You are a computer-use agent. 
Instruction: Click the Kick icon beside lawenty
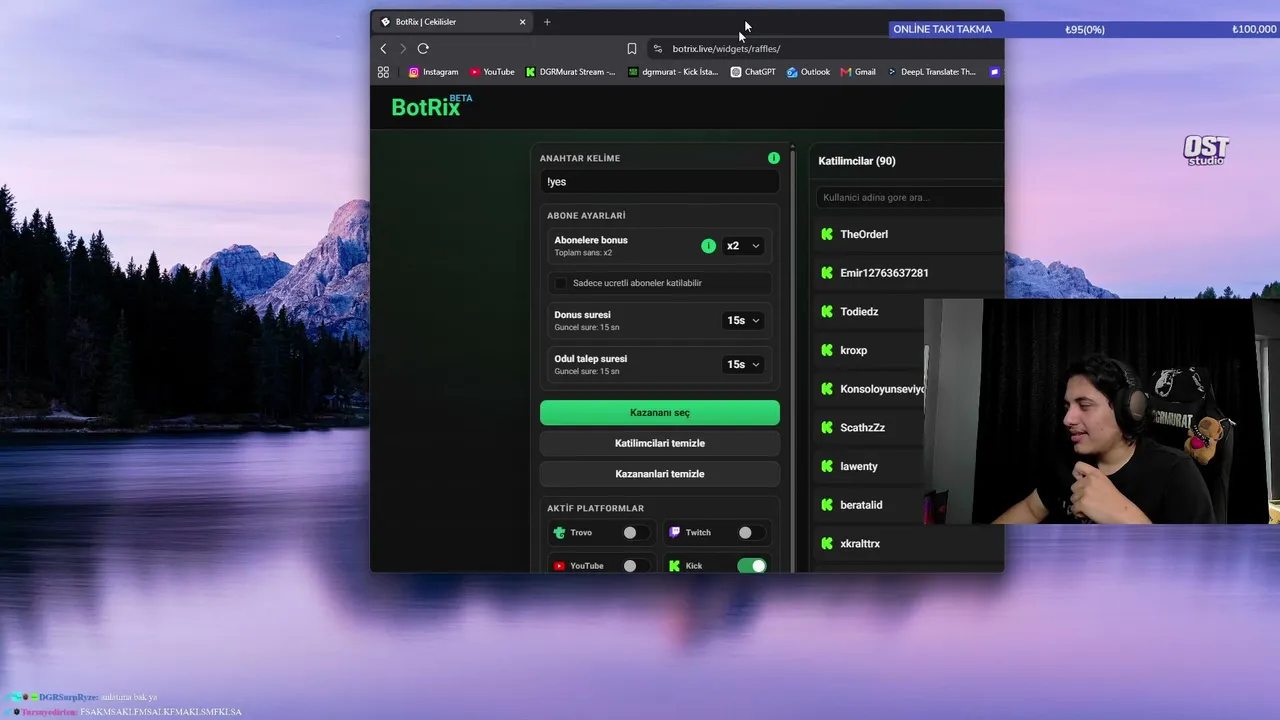pyautogui.click(x=827, y=466)
